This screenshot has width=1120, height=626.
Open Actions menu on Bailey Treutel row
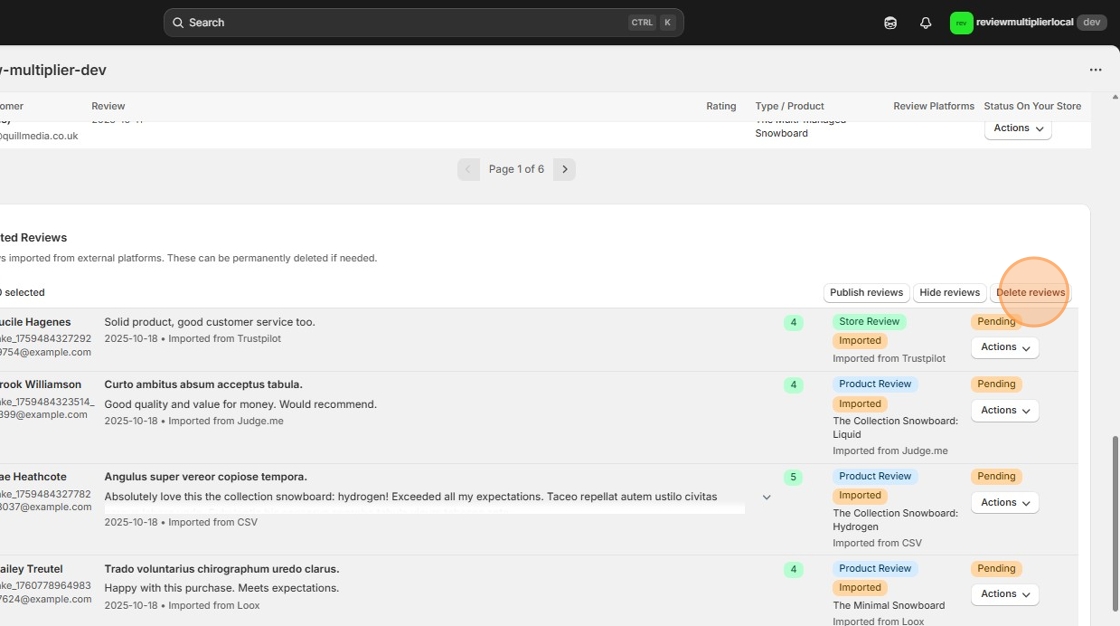click(1004, 594)
